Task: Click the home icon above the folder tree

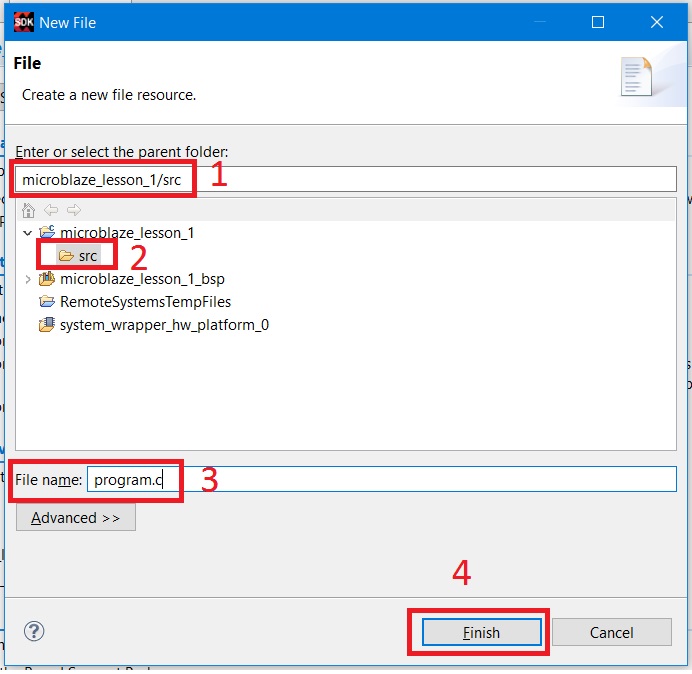Action: tap(28, 210)
